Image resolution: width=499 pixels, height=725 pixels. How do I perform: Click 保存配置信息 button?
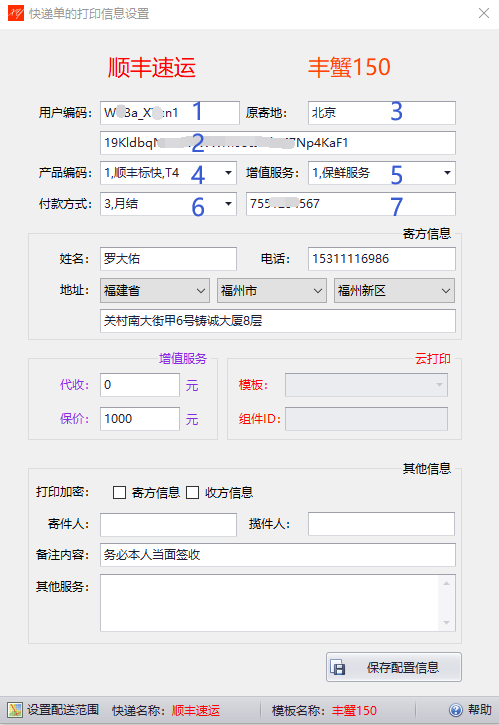(x=394, y=667)
